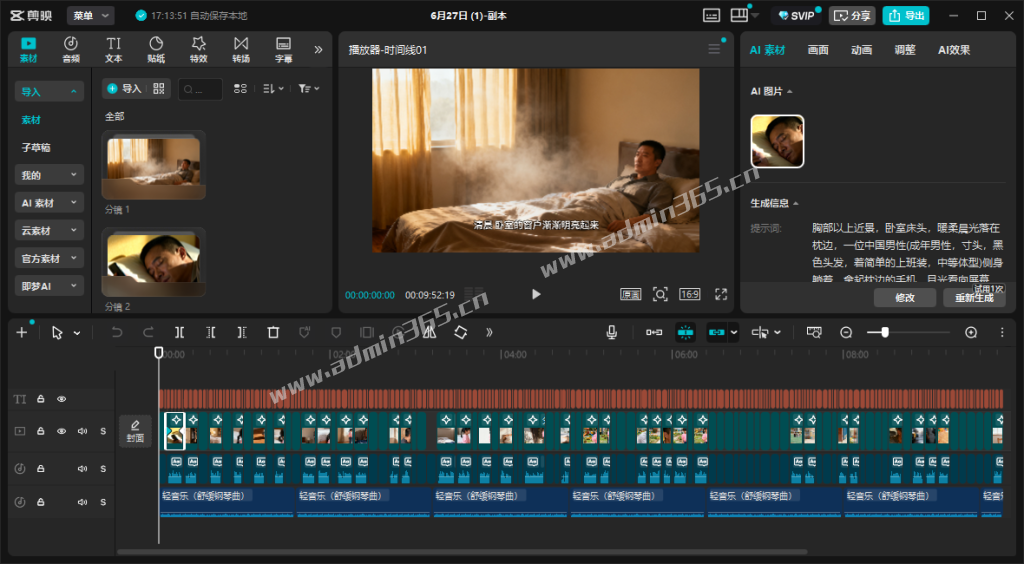1024x564 pixels.
Task: Click the plus add-track icon
Action: (x=22, y=332)
